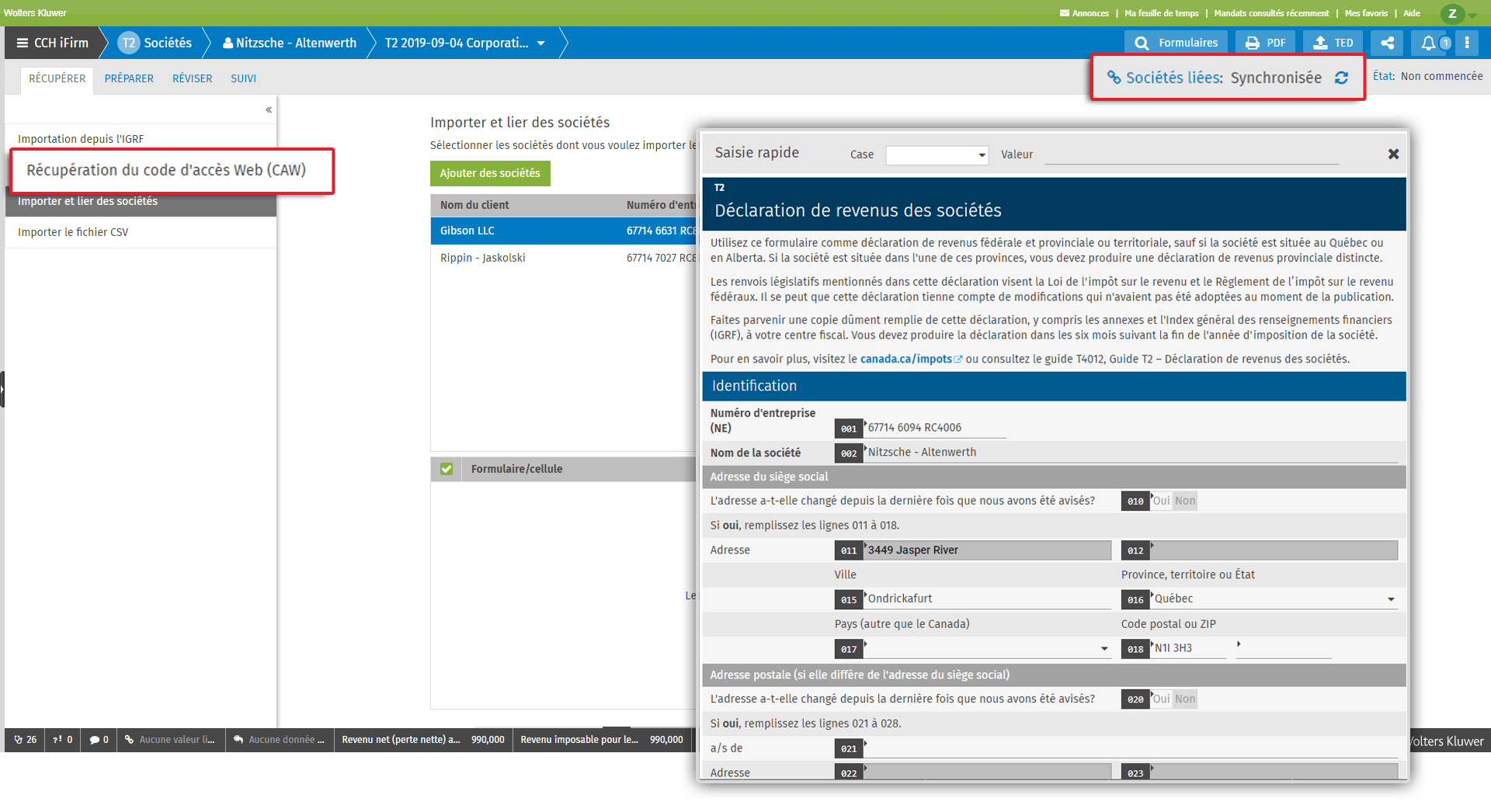This screenshot has height=812, width=1491.
Task: Select the Rippin - Jaskolski row
Action: pyautogui.click(x=565, y=258)
